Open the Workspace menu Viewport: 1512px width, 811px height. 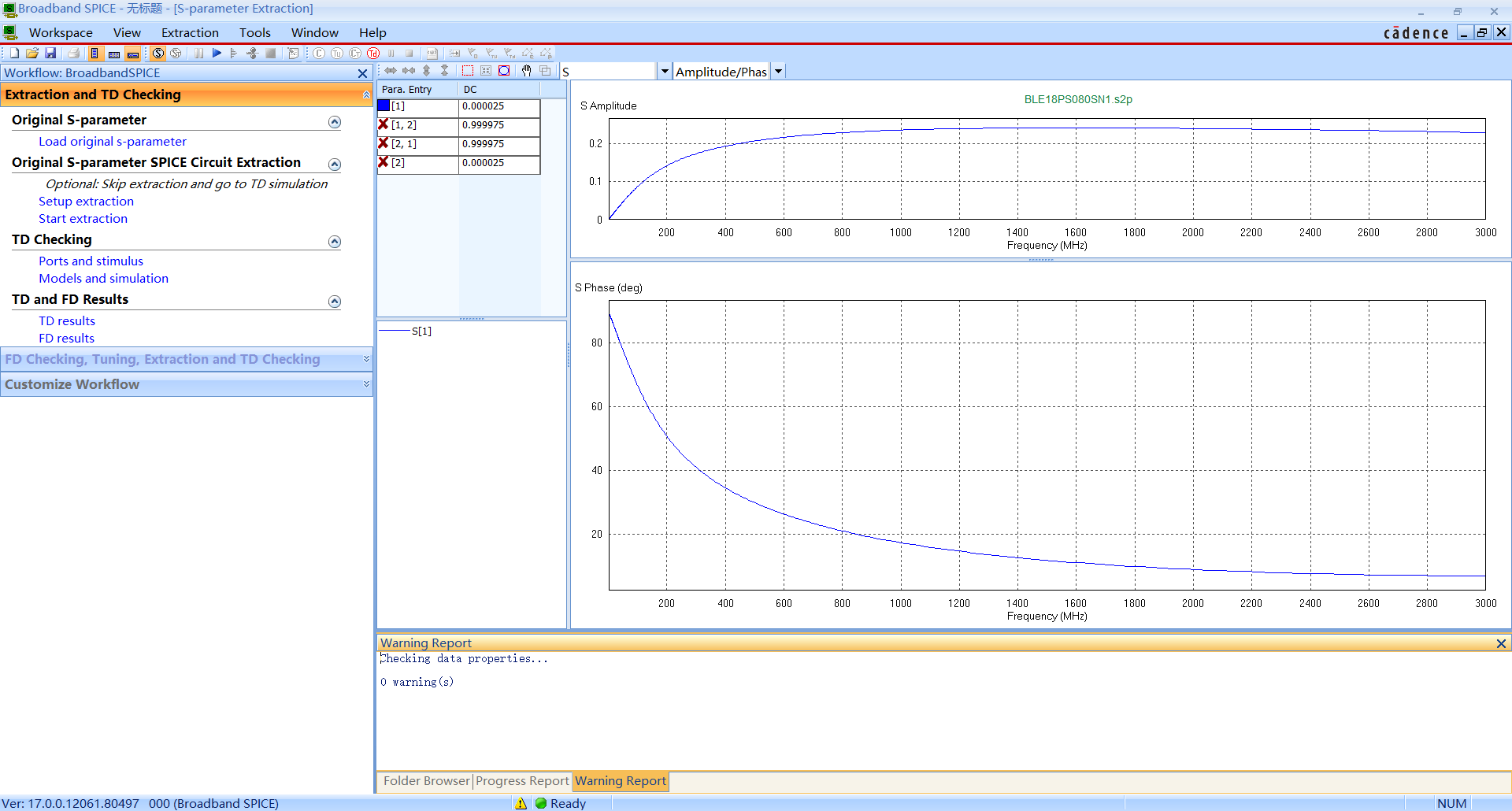point(61,32)
